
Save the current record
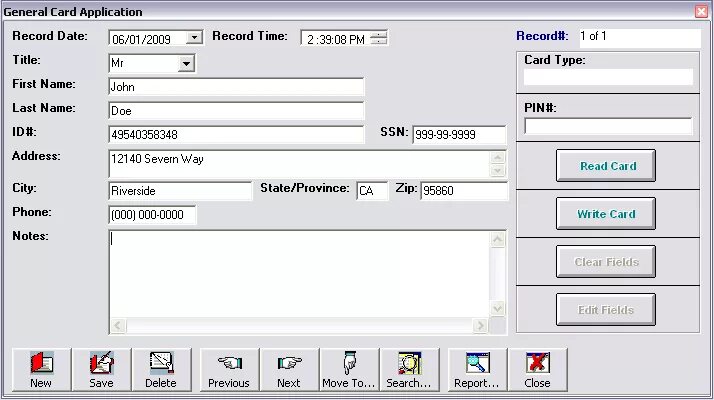pyautogui.click(x=102, y=369)
